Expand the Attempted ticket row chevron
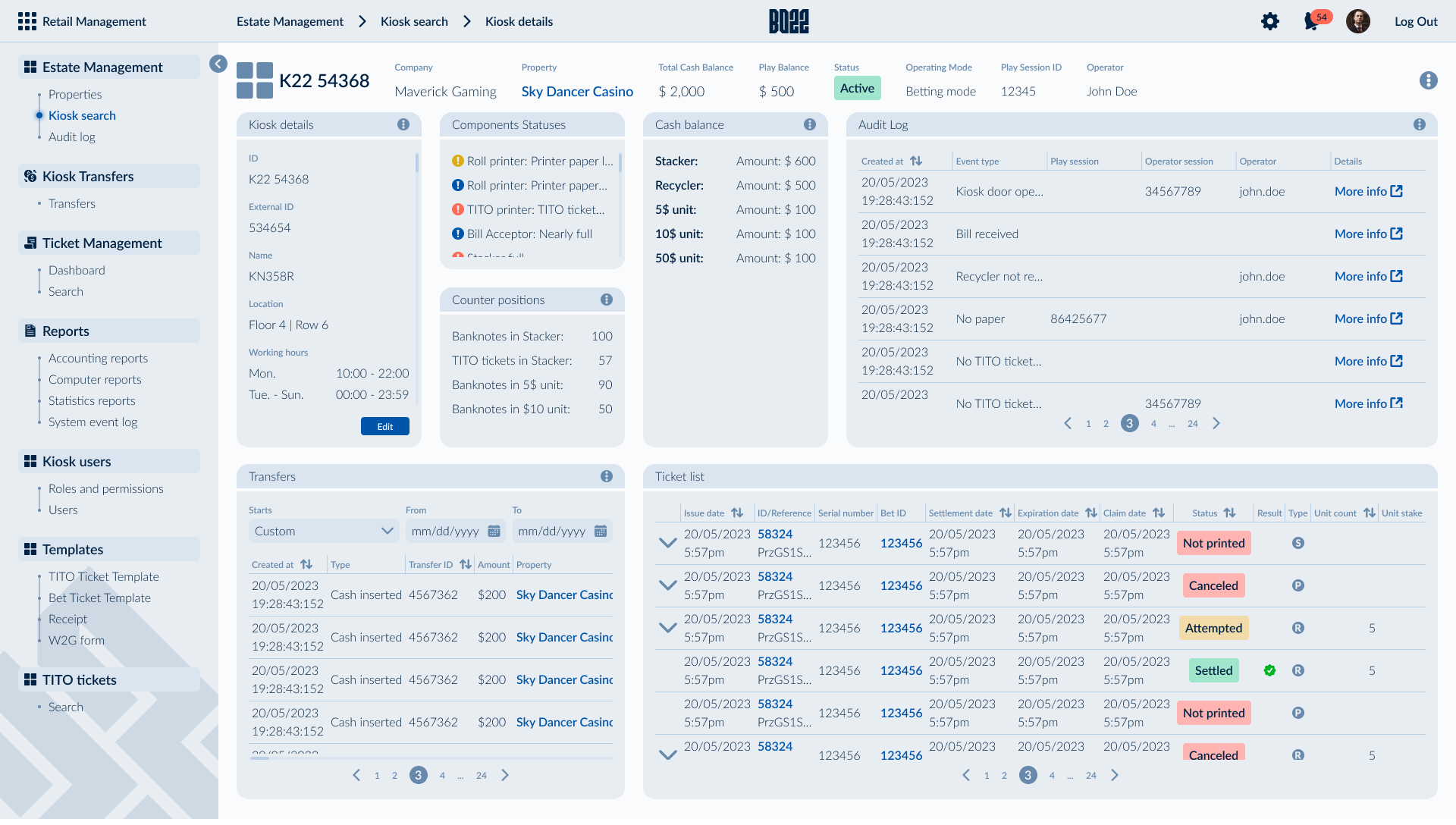 click(668, 628)
